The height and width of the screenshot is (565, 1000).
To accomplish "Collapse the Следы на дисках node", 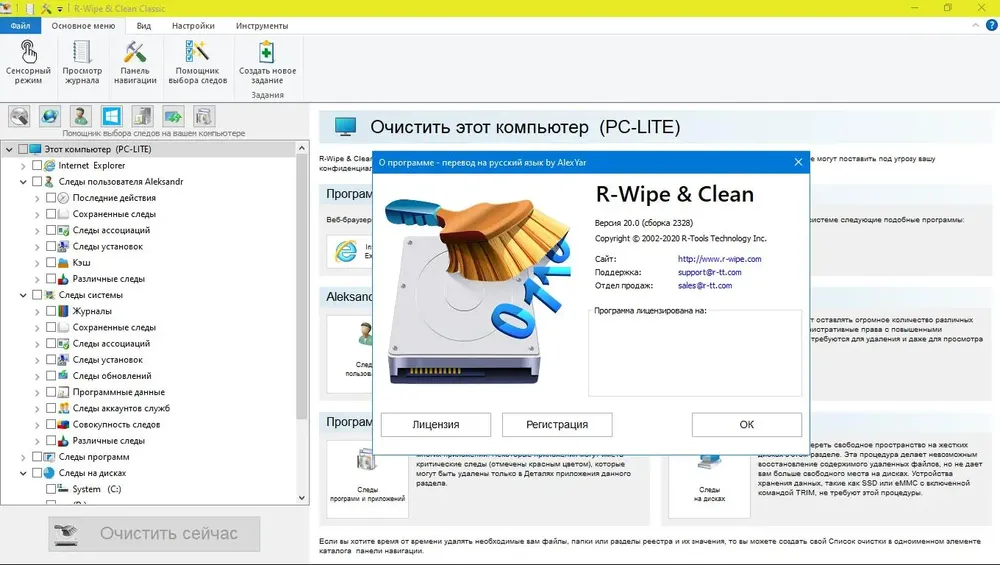I will click(23, 473).
